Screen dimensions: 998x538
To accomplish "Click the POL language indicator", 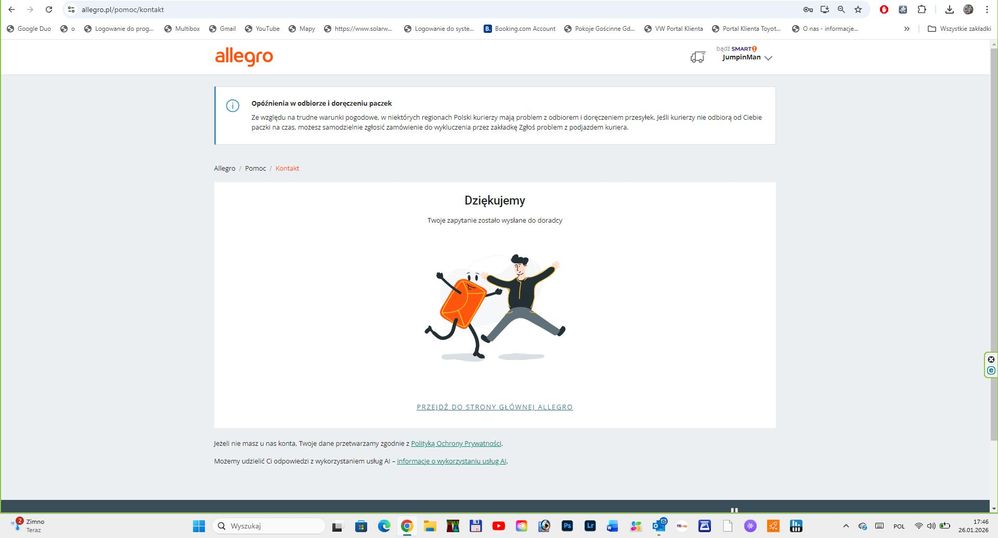I will point(899,526).
